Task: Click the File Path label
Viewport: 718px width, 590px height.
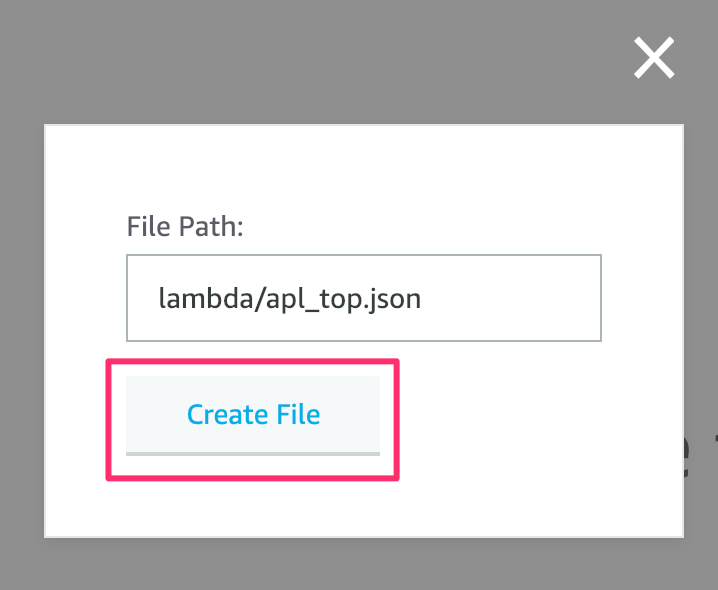Action: [x=185, y=226]
